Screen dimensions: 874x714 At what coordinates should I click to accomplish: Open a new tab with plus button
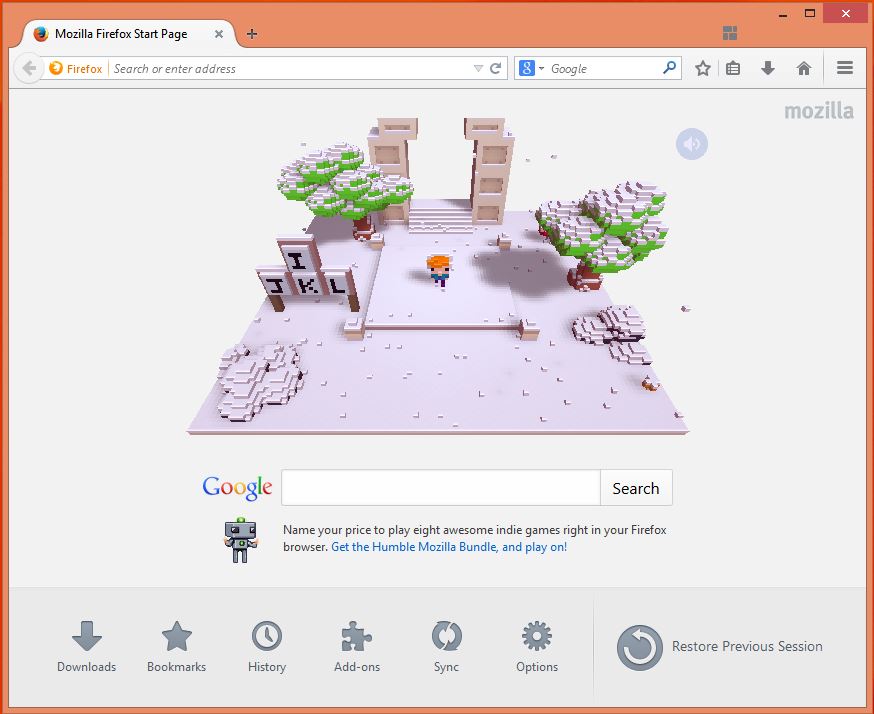[252, 34]
